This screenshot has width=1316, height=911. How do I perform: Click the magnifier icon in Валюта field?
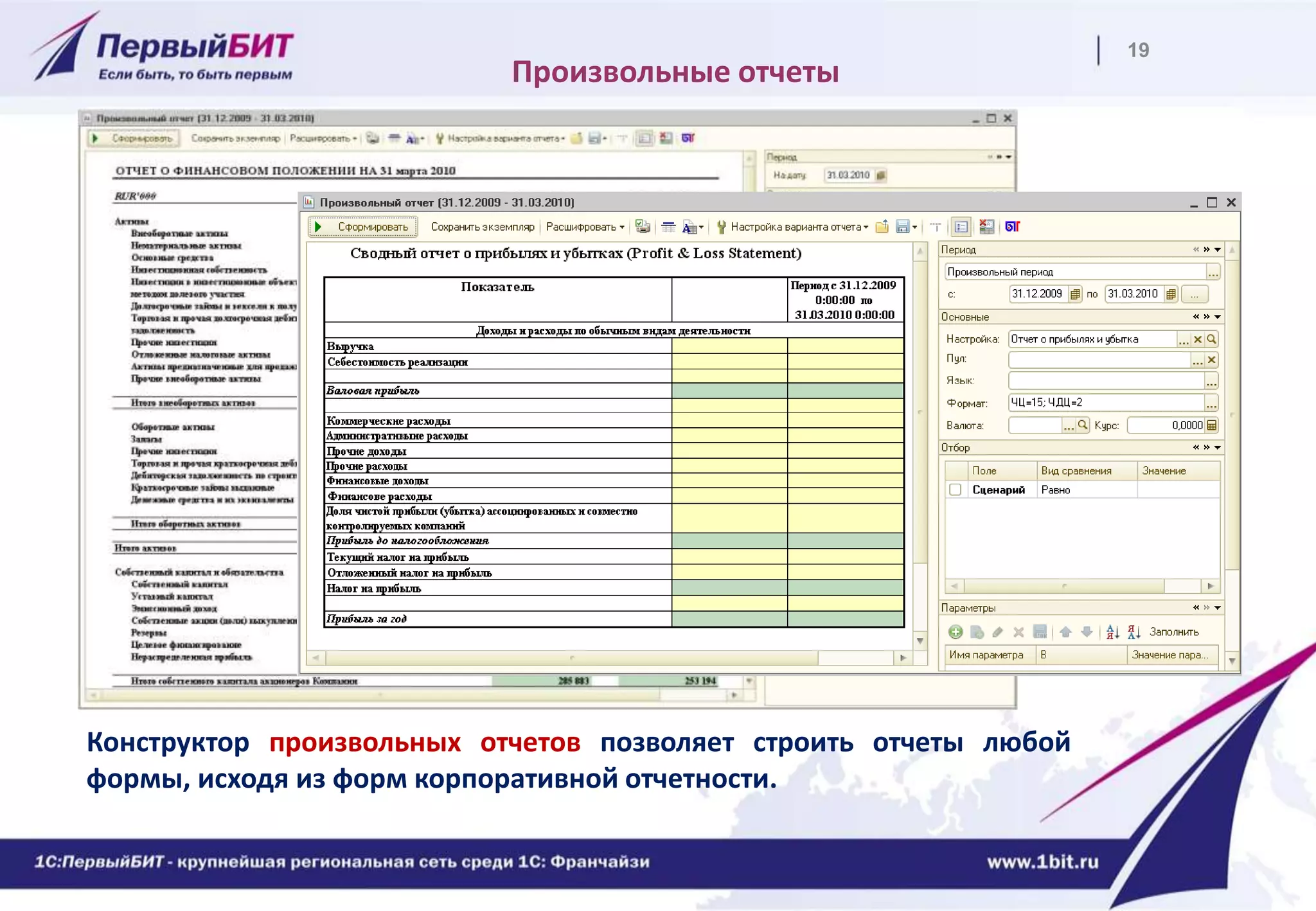tap(1083, 425)
